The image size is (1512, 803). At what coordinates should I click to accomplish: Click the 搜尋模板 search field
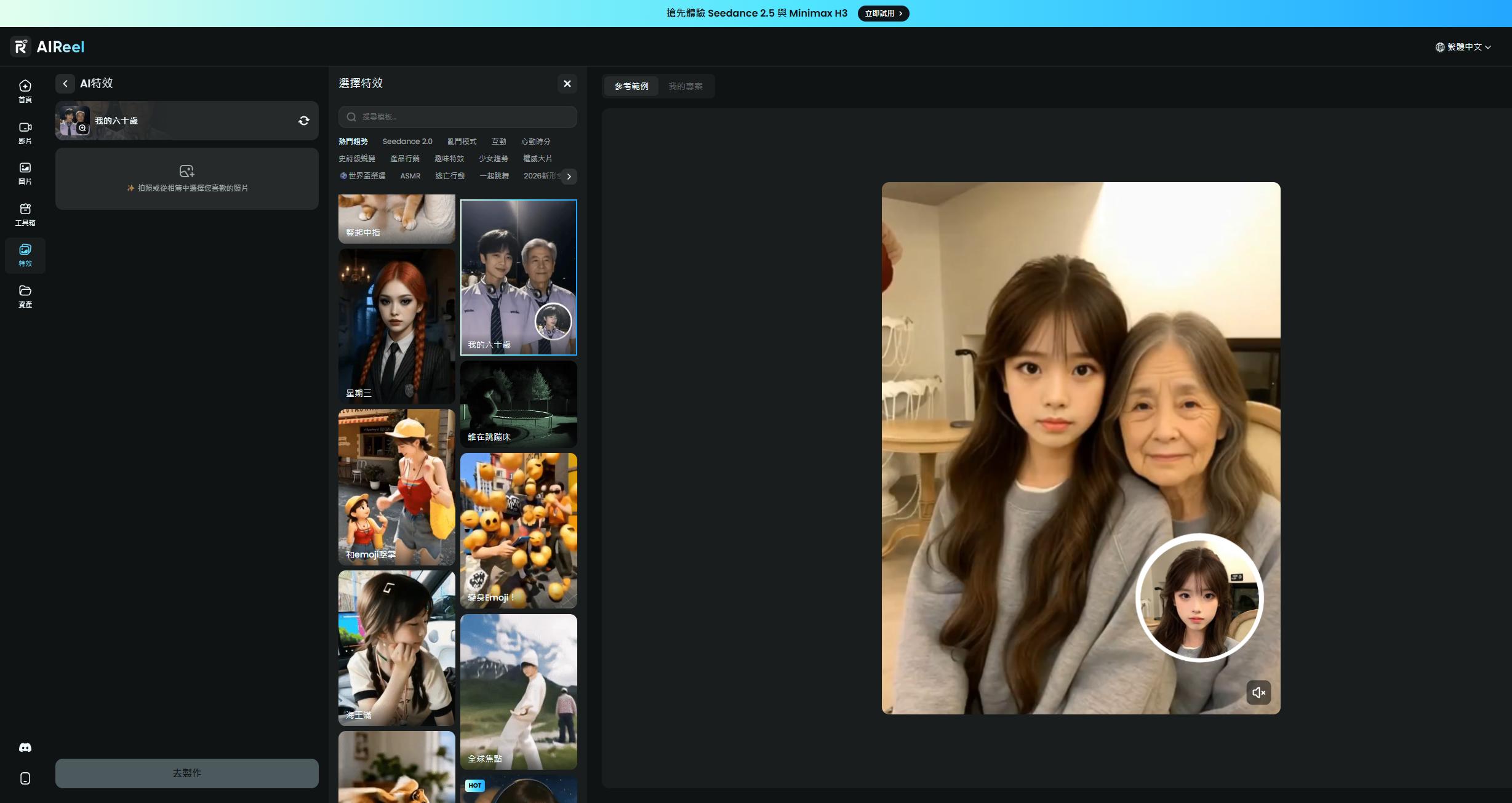tap(458, 117)
